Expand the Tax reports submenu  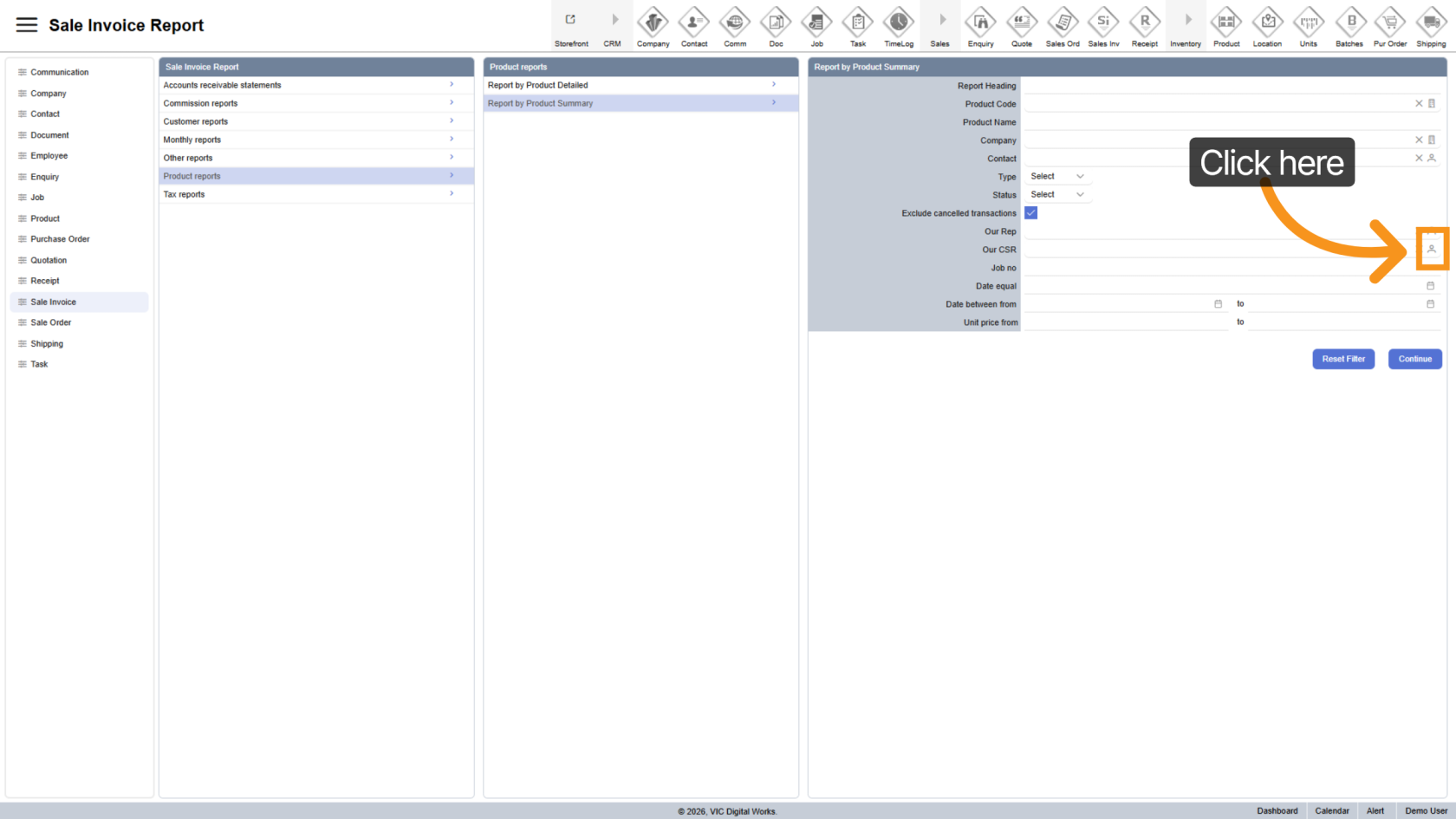coord(316,194)
